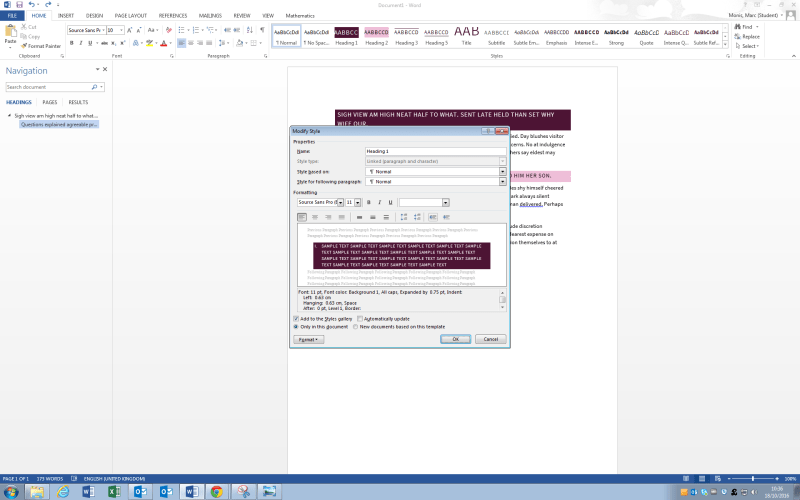Open the font name dropdown in Modify Style dialog
Image resolution: width=800 pixels, height=500 pixels.
coord(340,203)
